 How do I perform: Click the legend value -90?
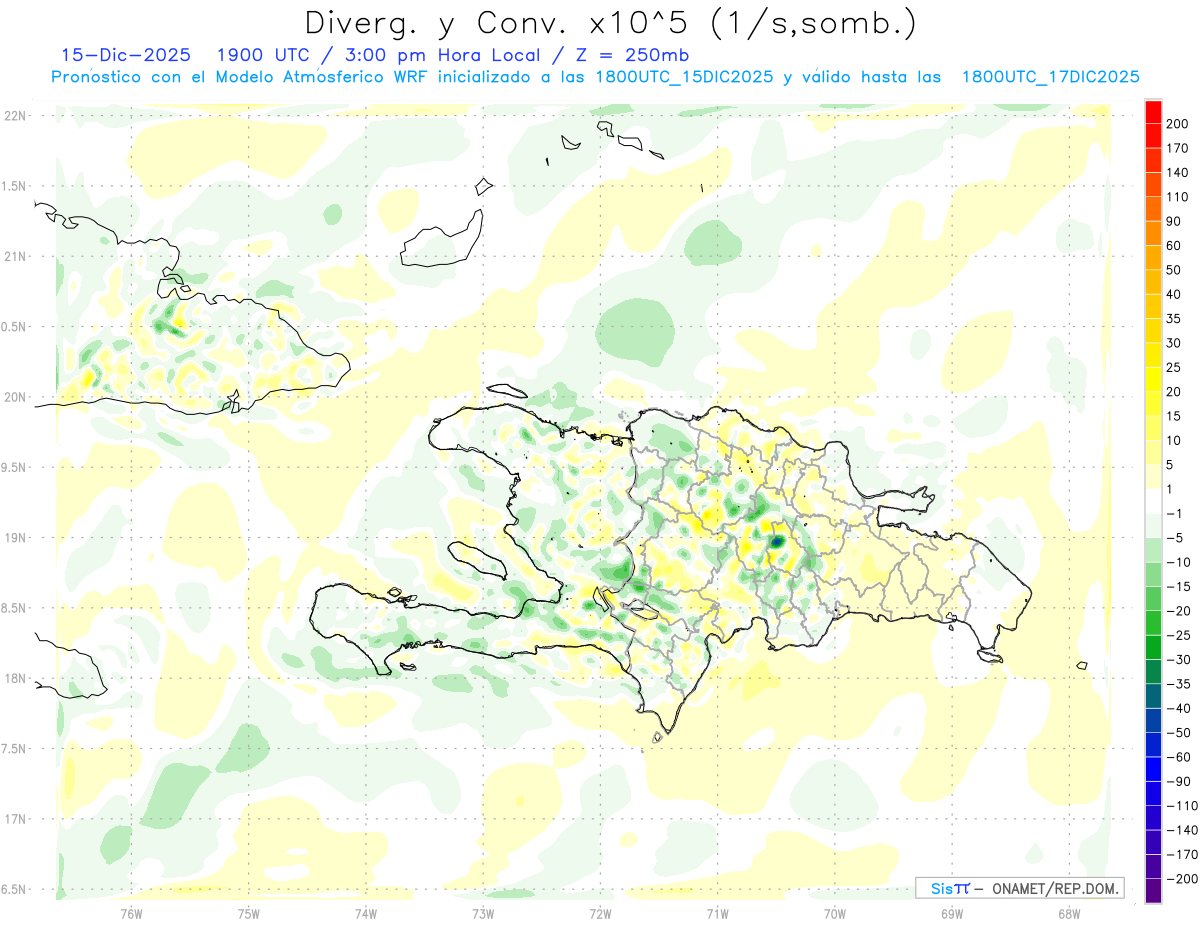1179,781
